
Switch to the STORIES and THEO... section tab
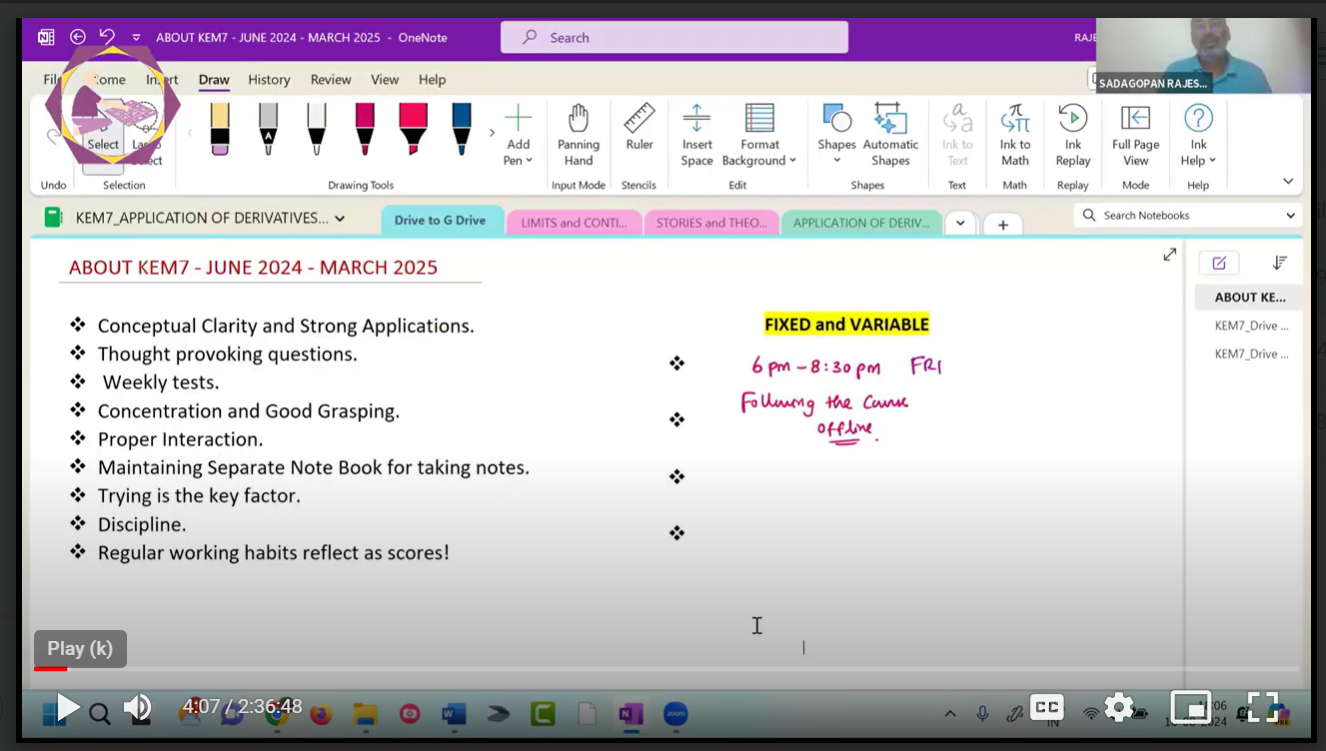710,223
